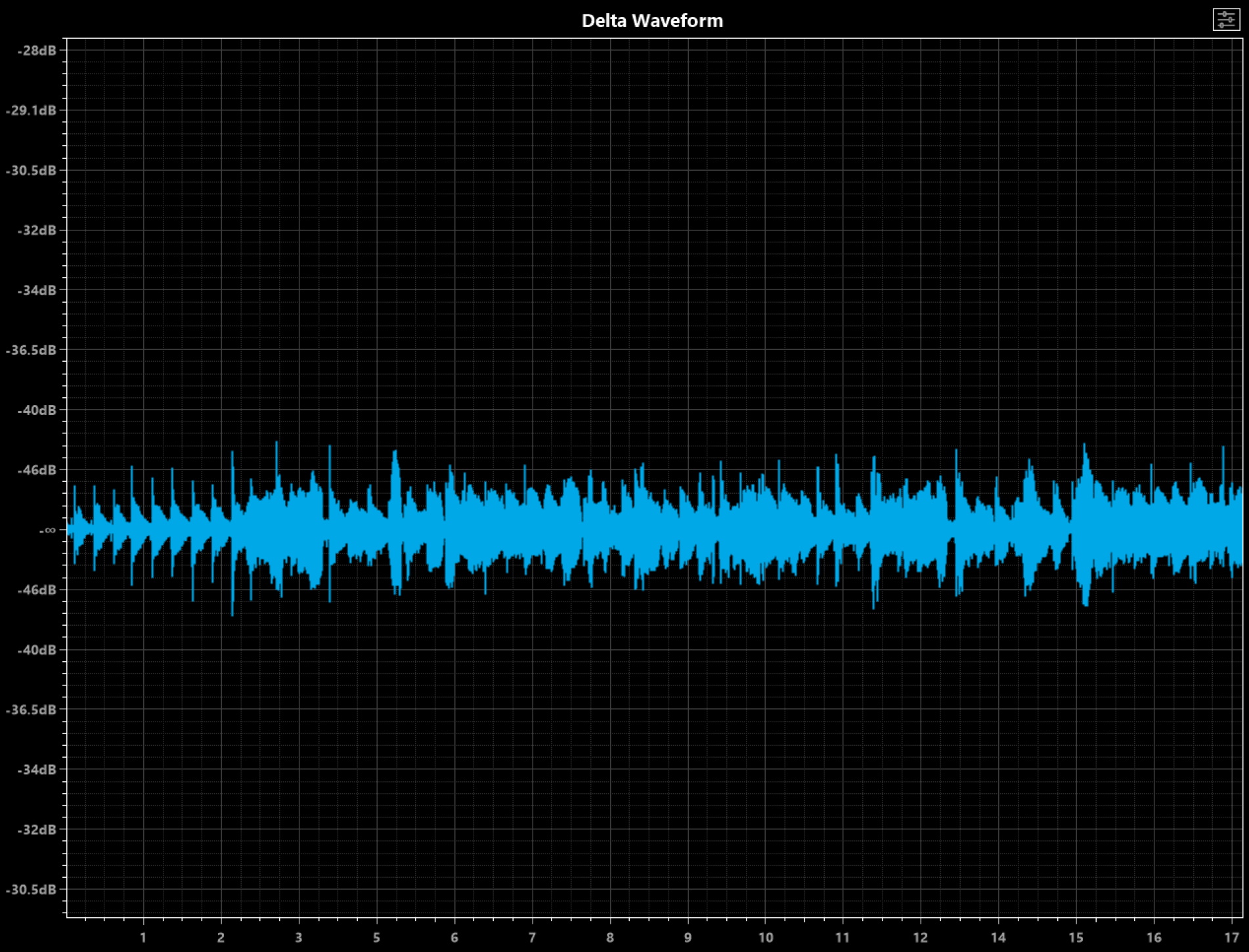This screenshot has height=952, width=1249.
Task: Click time axis label 5
Action: pos(376,938)
